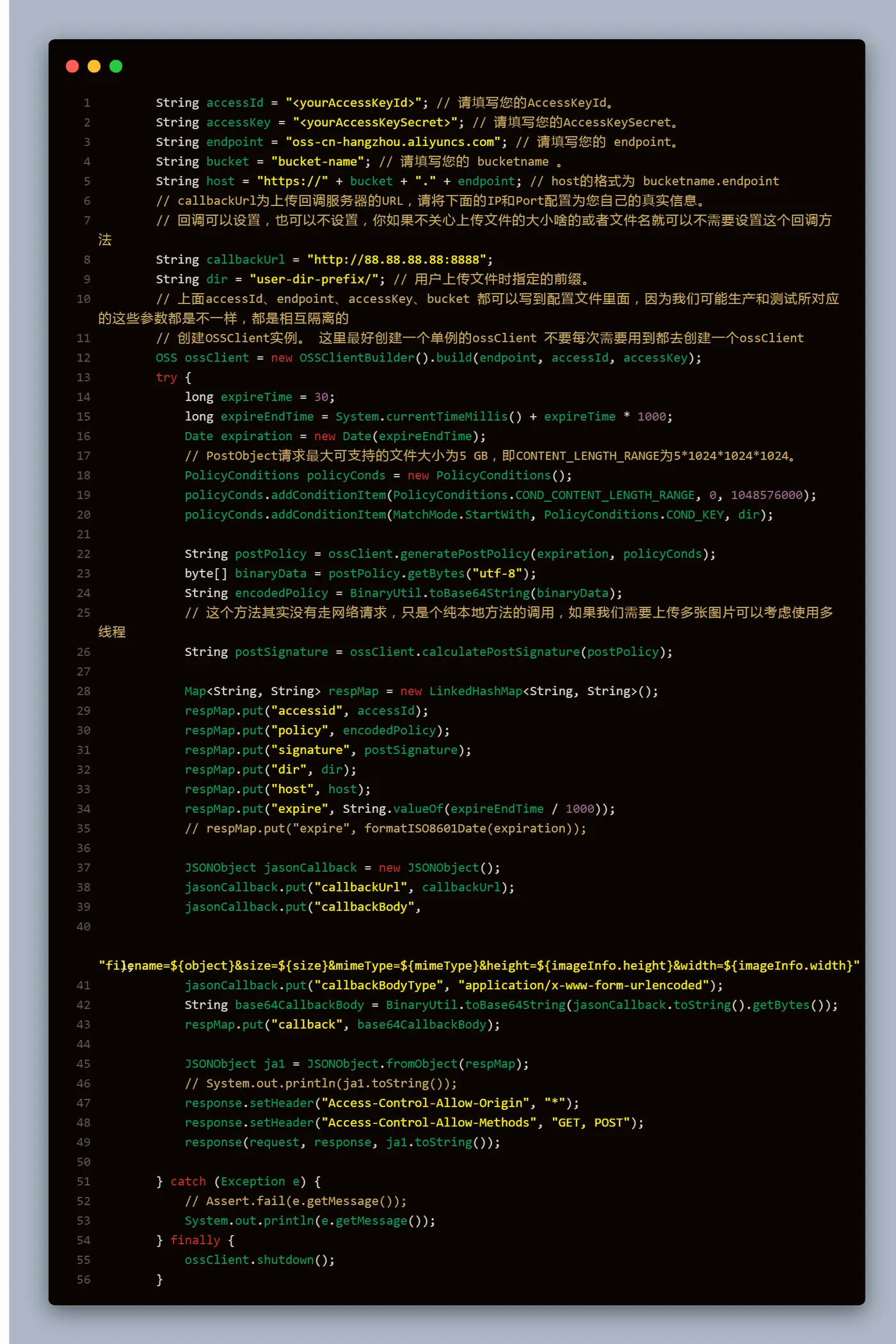
Task: Select the "callbackBody" key string on line 39
Action: 365,907
